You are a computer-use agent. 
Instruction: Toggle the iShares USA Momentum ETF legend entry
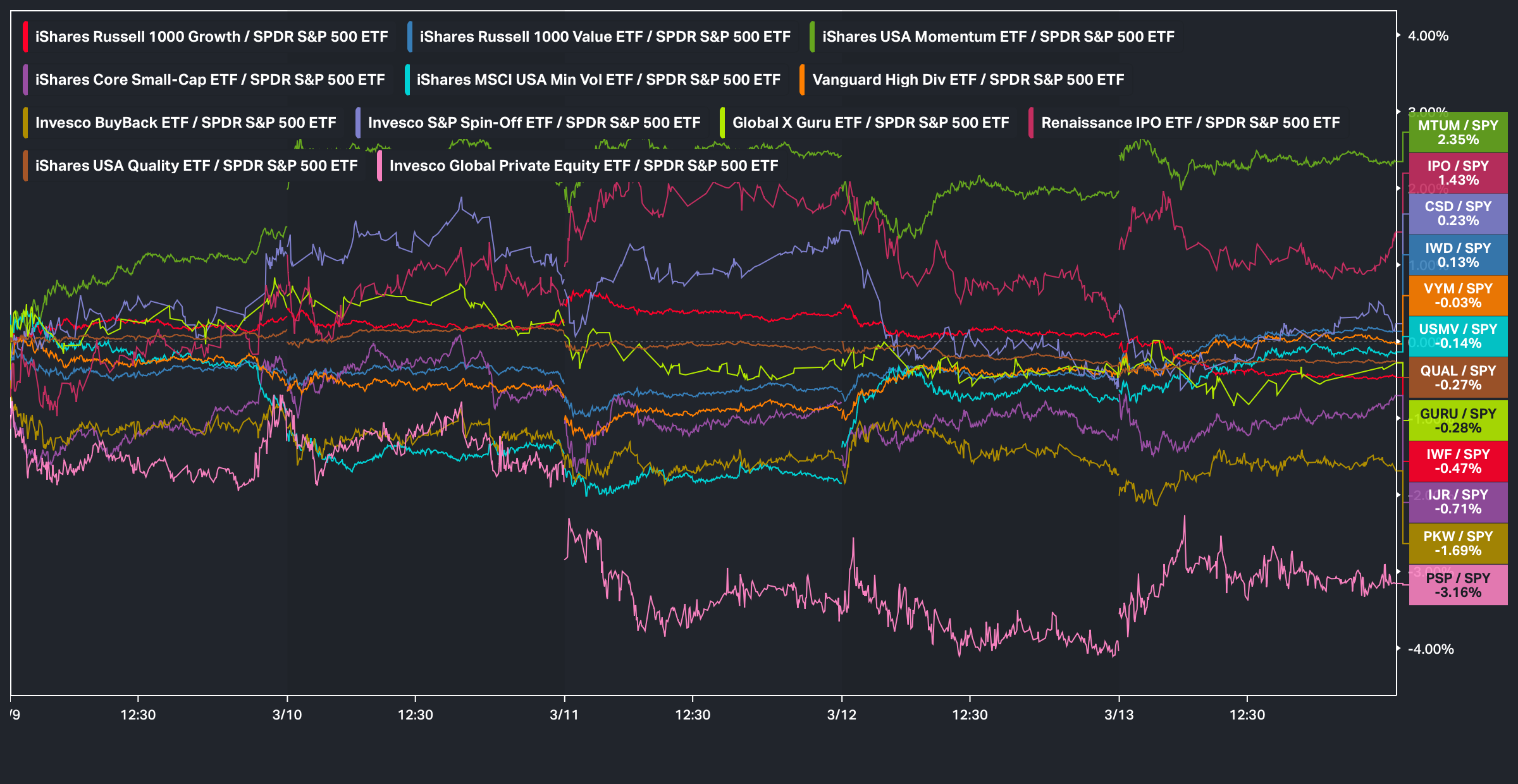tap(997, 37)
